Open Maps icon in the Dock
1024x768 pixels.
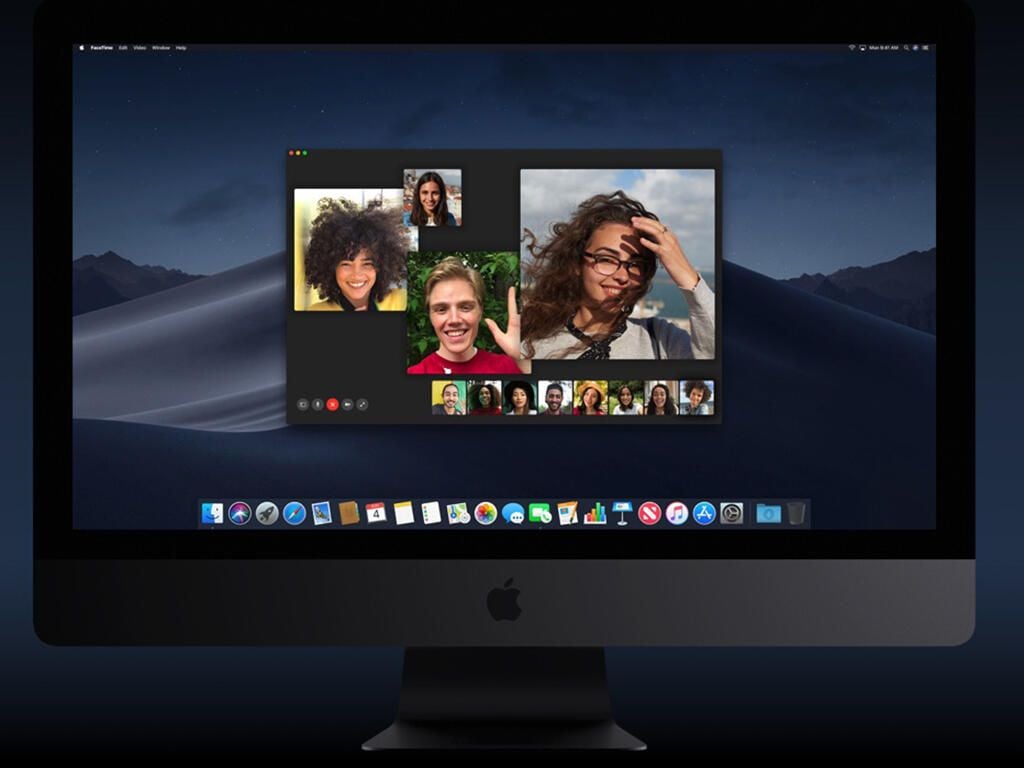458,513
